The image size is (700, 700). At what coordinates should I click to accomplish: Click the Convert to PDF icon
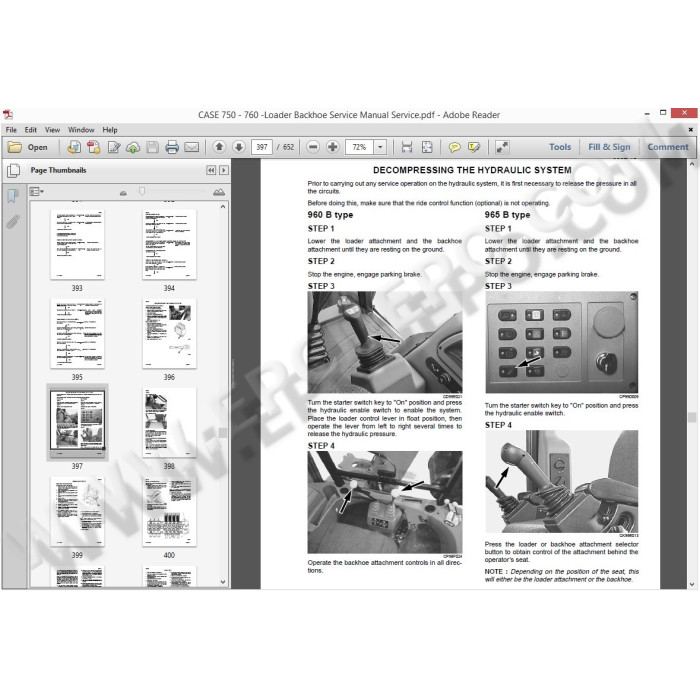tap(94, 147)
